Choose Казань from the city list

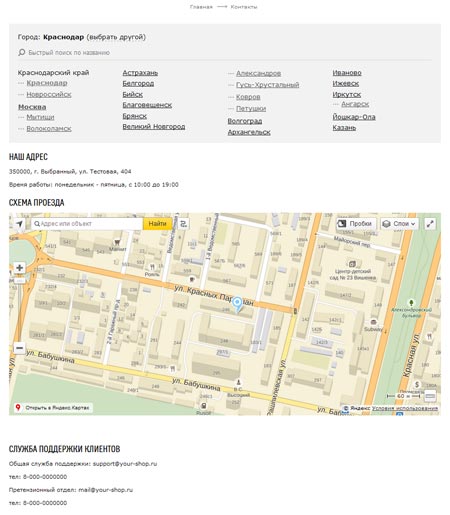(344, 128)
